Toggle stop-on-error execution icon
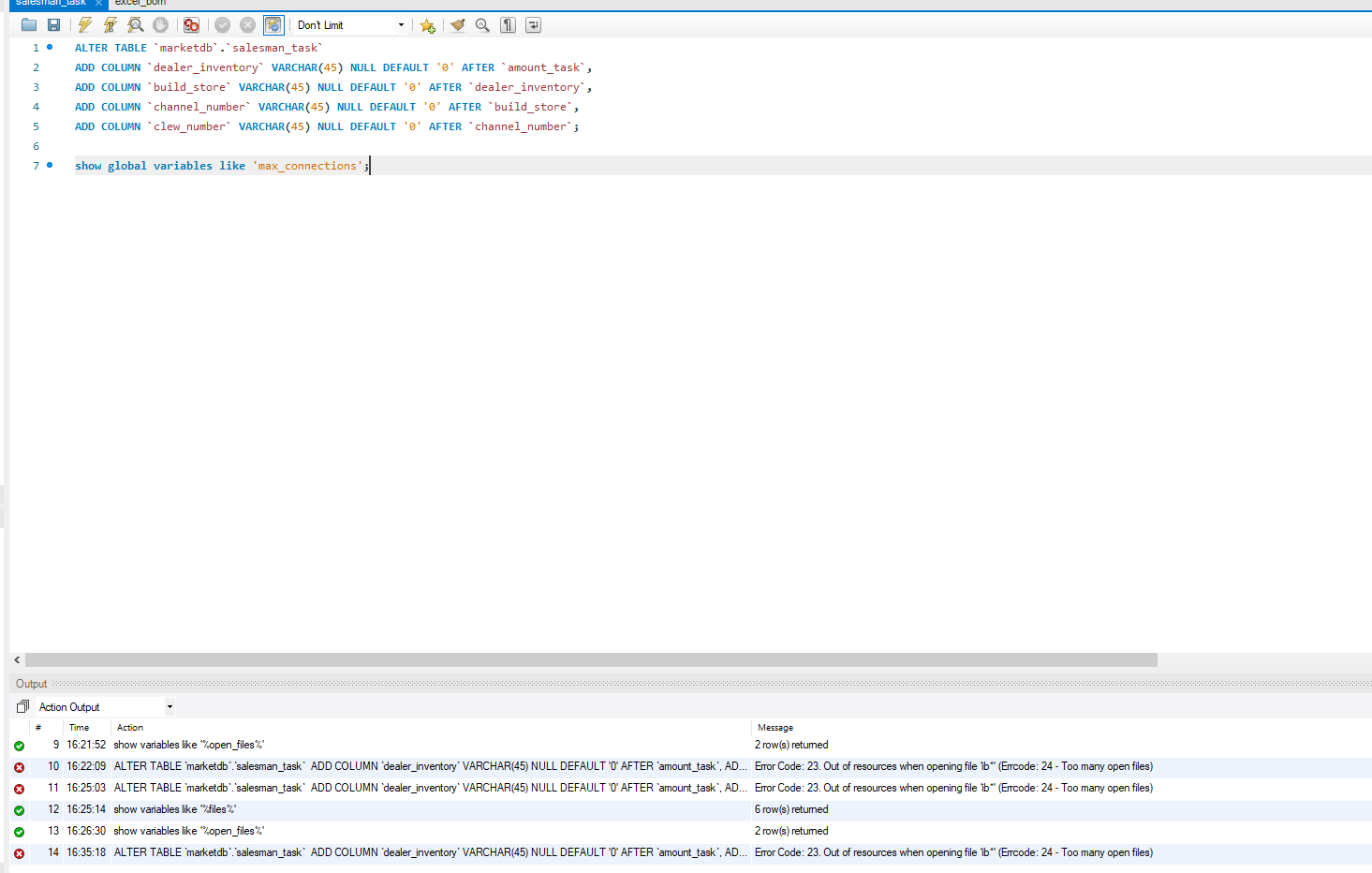Screen dimensions: 1372x873 [191, 25]
